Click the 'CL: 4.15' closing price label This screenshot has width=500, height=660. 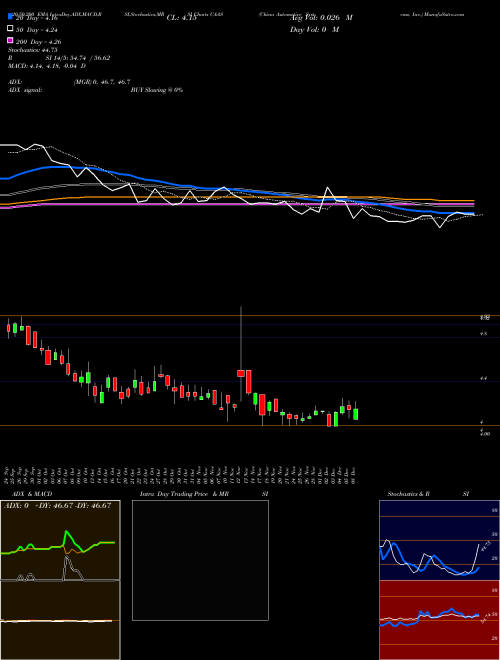click(x=182, y=18)
